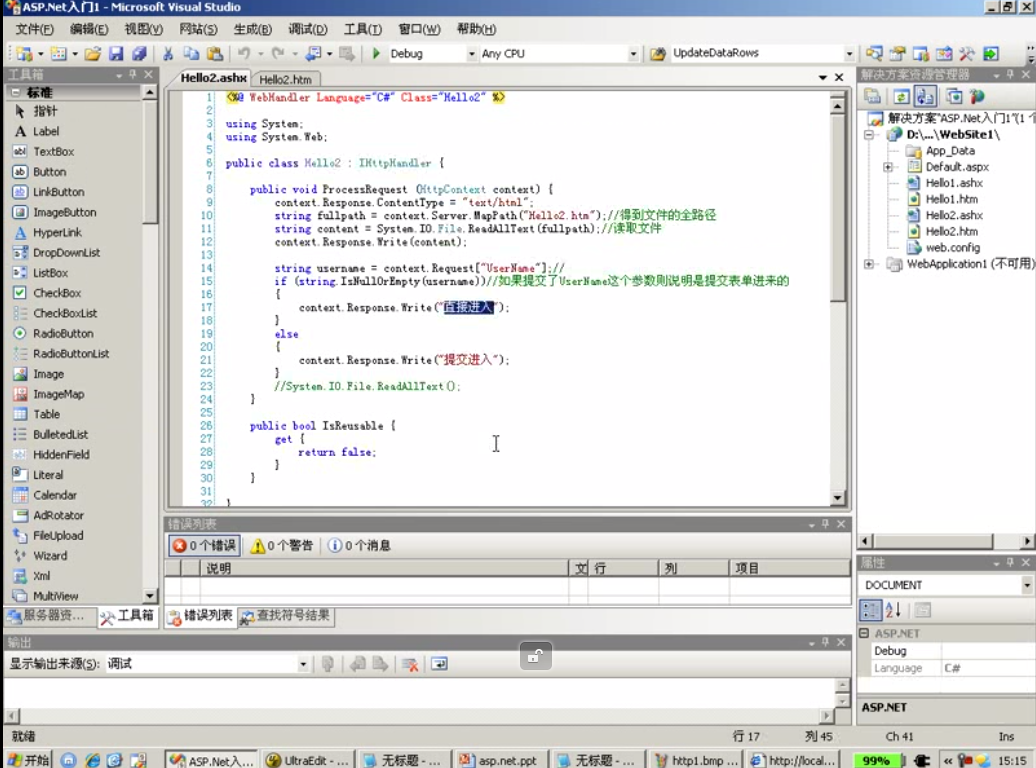Open the 调试(D) menu
Viewport: 1036px width, 768px height.
pyautogui.click(x=306, y=29)
